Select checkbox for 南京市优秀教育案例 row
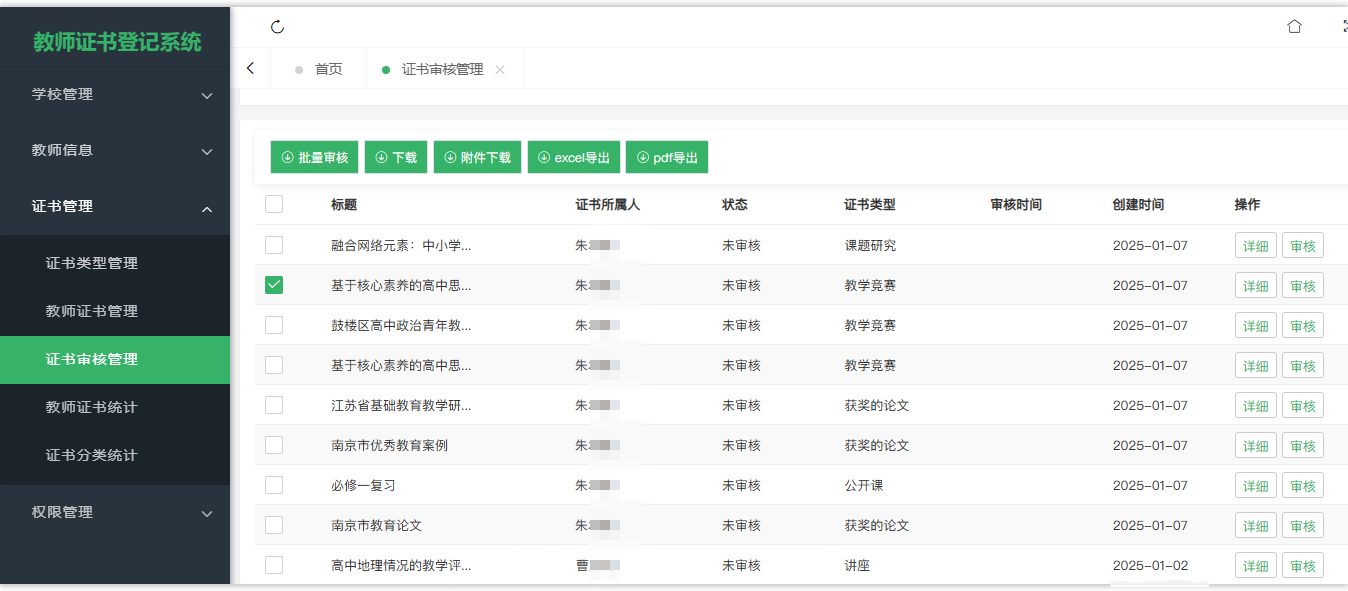This screenshot has width=1348, height=591. click(274, 445)
